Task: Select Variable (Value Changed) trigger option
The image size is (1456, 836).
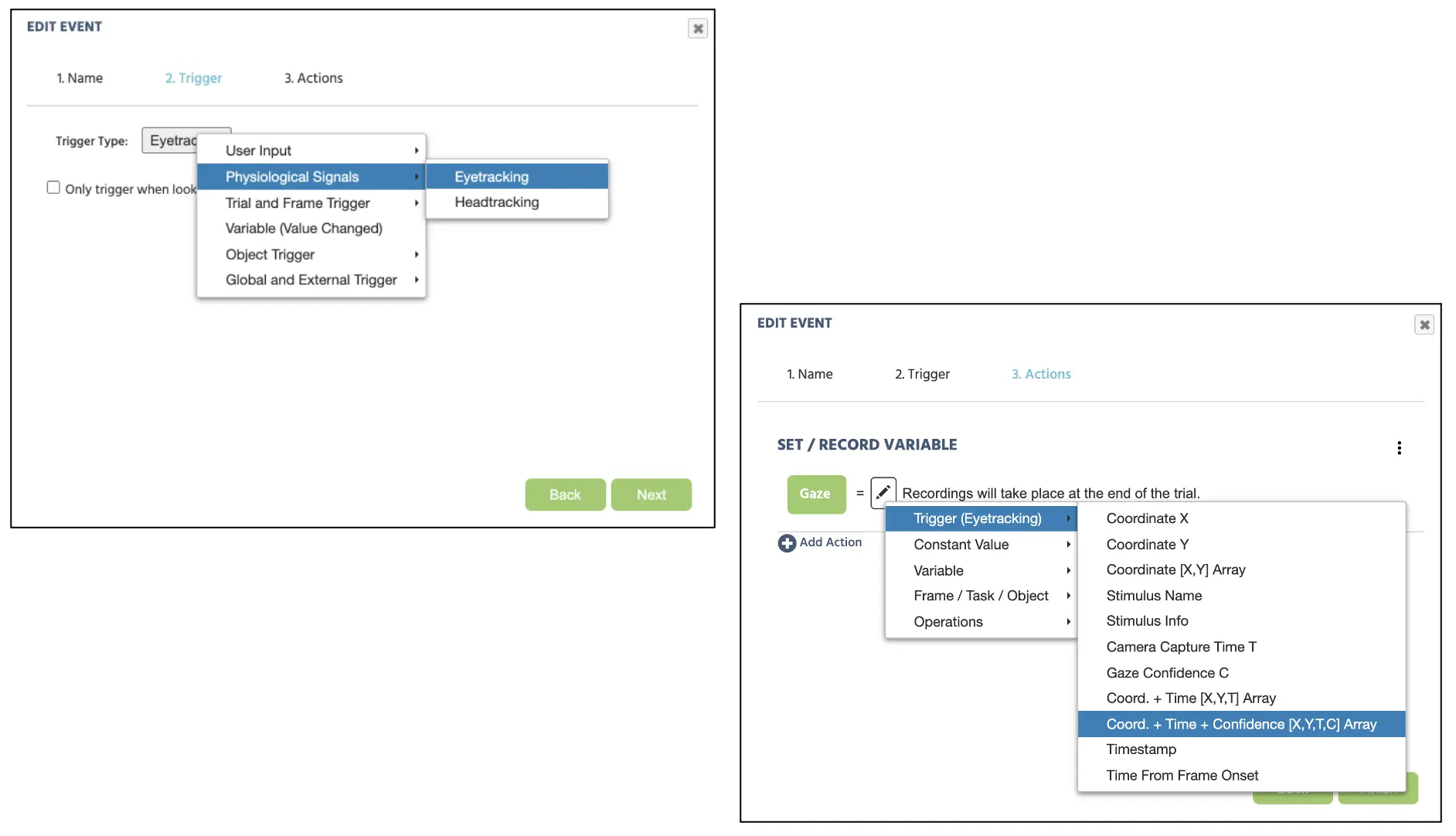Action: tap(311, 229)
